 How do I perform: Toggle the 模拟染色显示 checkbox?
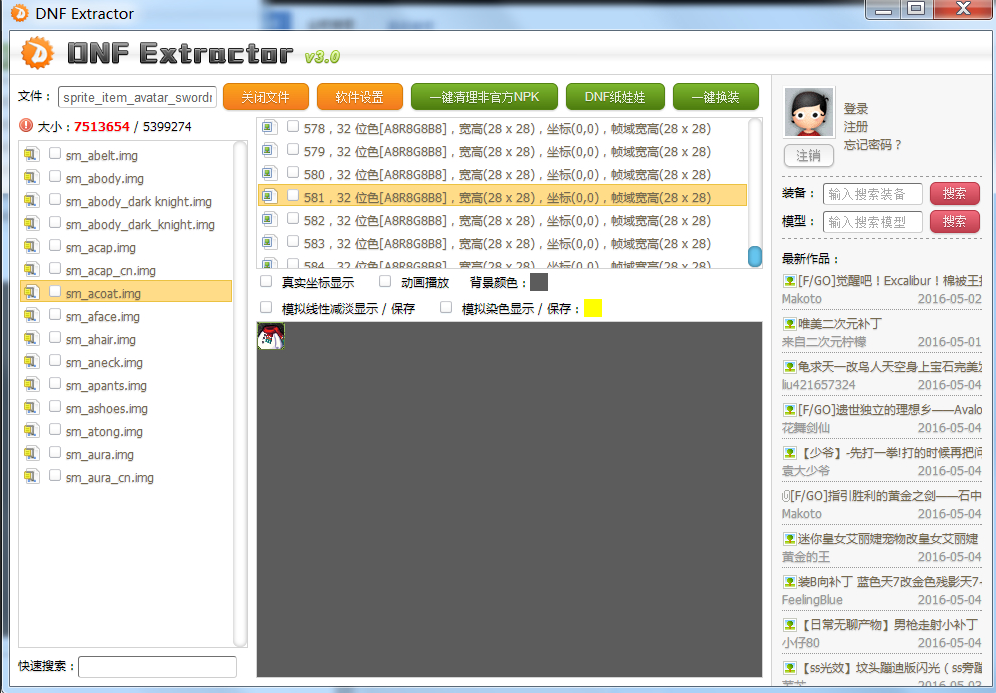[446, 308]
